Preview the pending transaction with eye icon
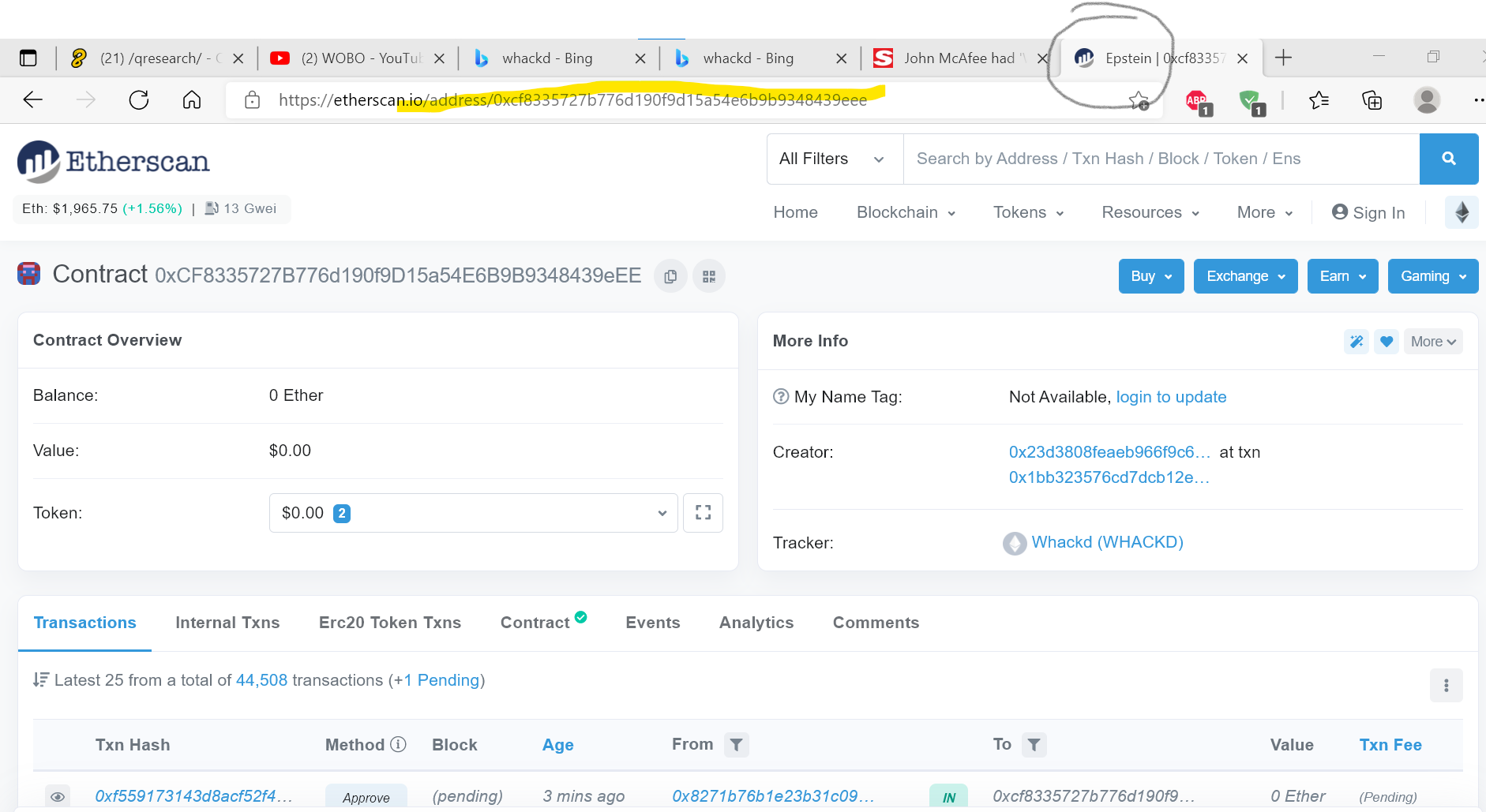This screenshot has height=812, width=1486. 58,796
